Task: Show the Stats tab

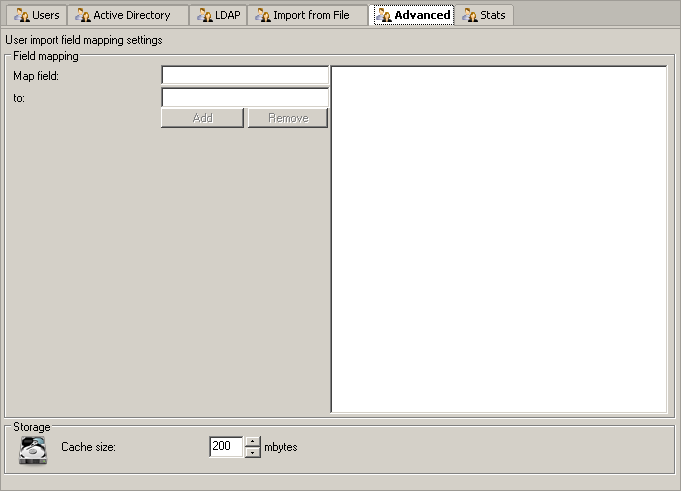Action: coord(493,15)
